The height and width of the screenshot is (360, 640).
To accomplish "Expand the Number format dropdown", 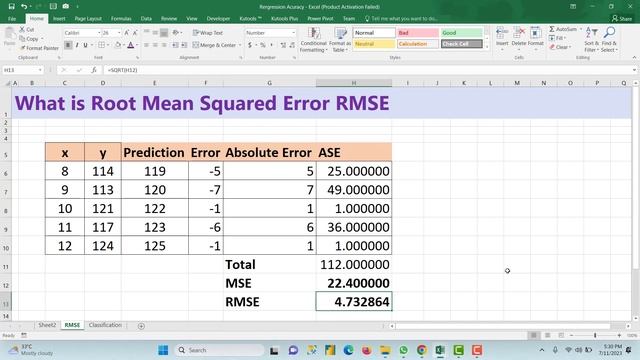I will [293, 33].
